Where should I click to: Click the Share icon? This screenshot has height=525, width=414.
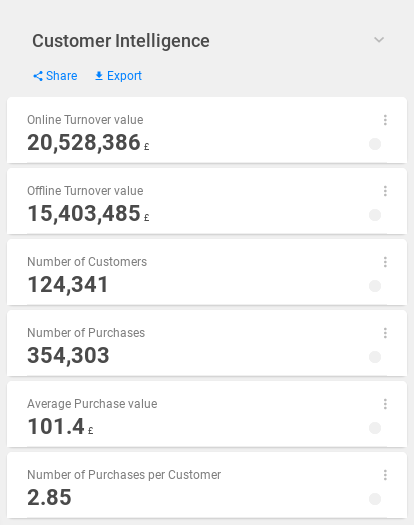[38, 76]
